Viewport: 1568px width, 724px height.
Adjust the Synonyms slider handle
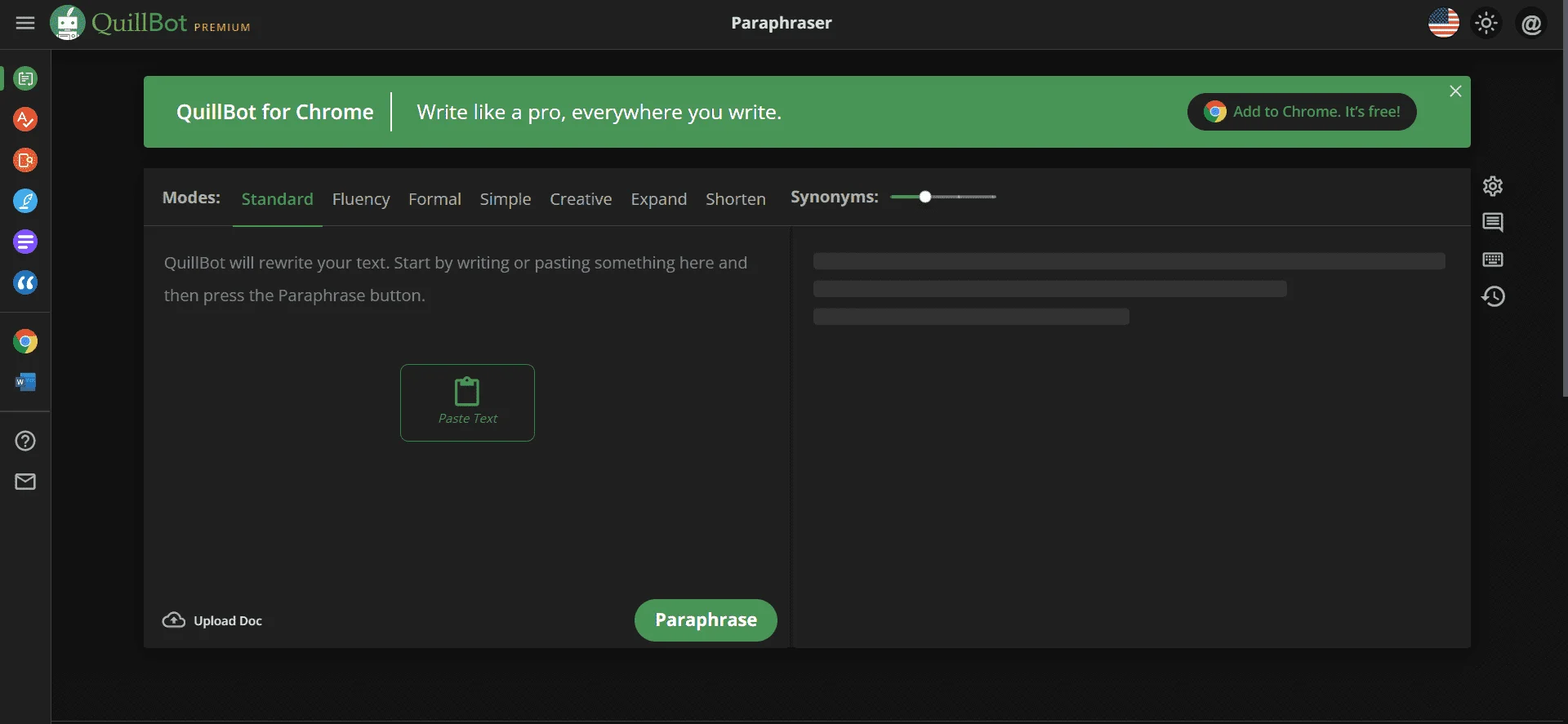pos(925,197)
